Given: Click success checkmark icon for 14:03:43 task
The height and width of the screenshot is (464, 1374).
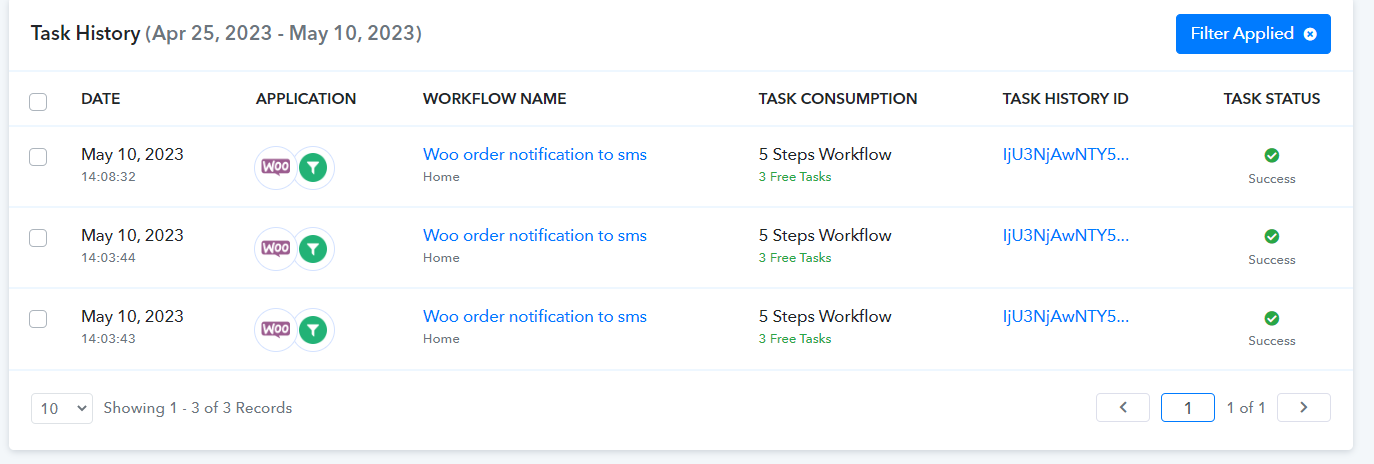Looking at the screenshot, I should (x=1272, y=318).
